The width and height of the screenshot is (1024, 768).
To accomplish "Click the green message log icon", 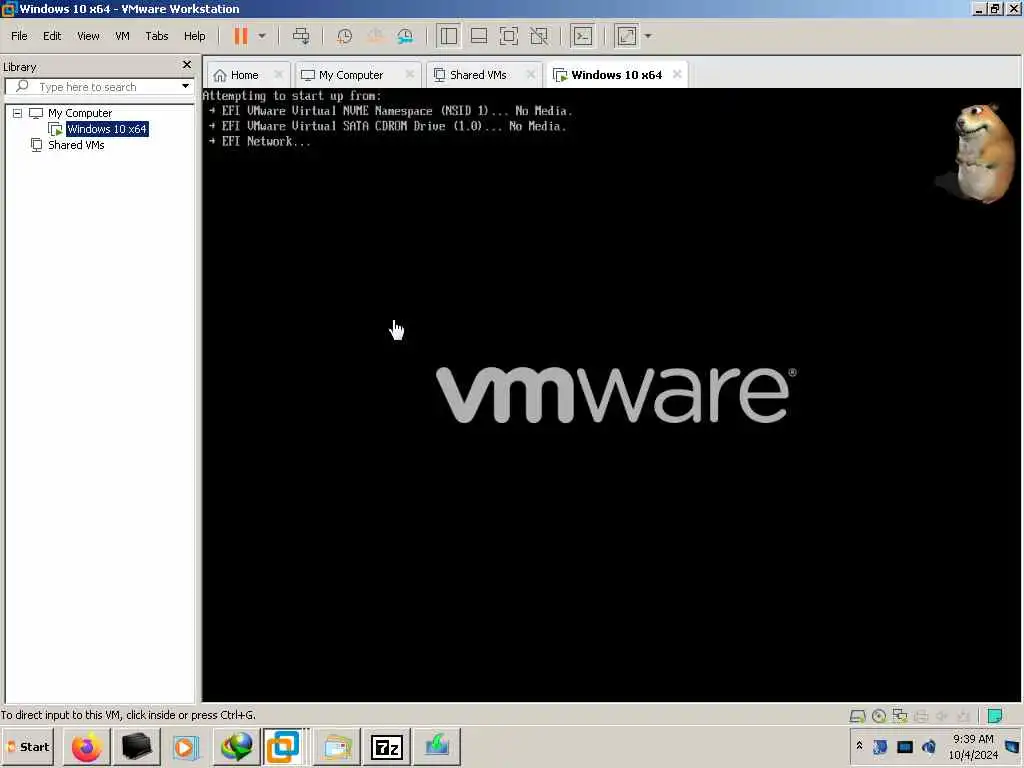I will click(995, 716).
